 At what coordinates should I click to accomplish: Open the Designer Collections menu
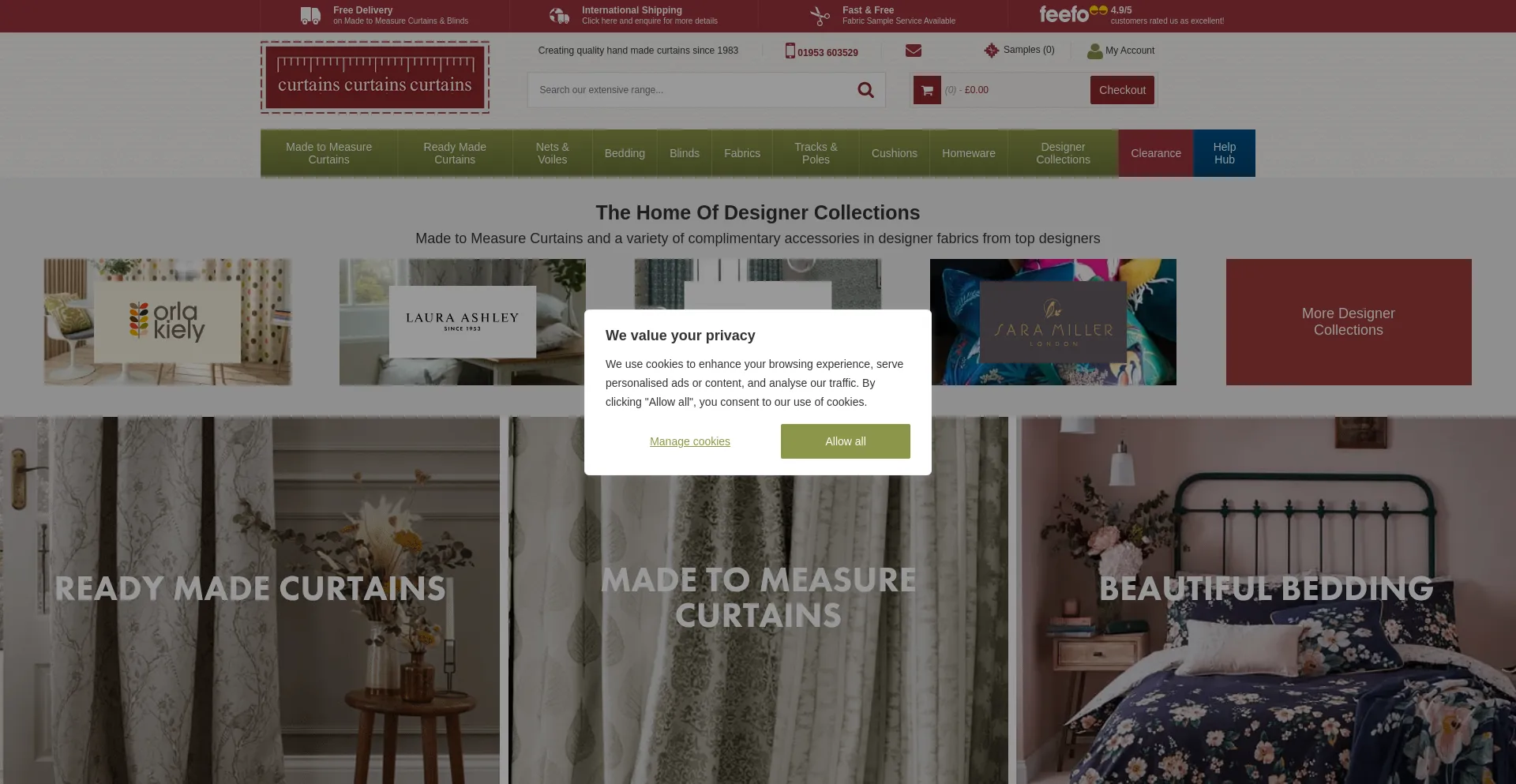pyautogui.click(x=1063, y=153)
